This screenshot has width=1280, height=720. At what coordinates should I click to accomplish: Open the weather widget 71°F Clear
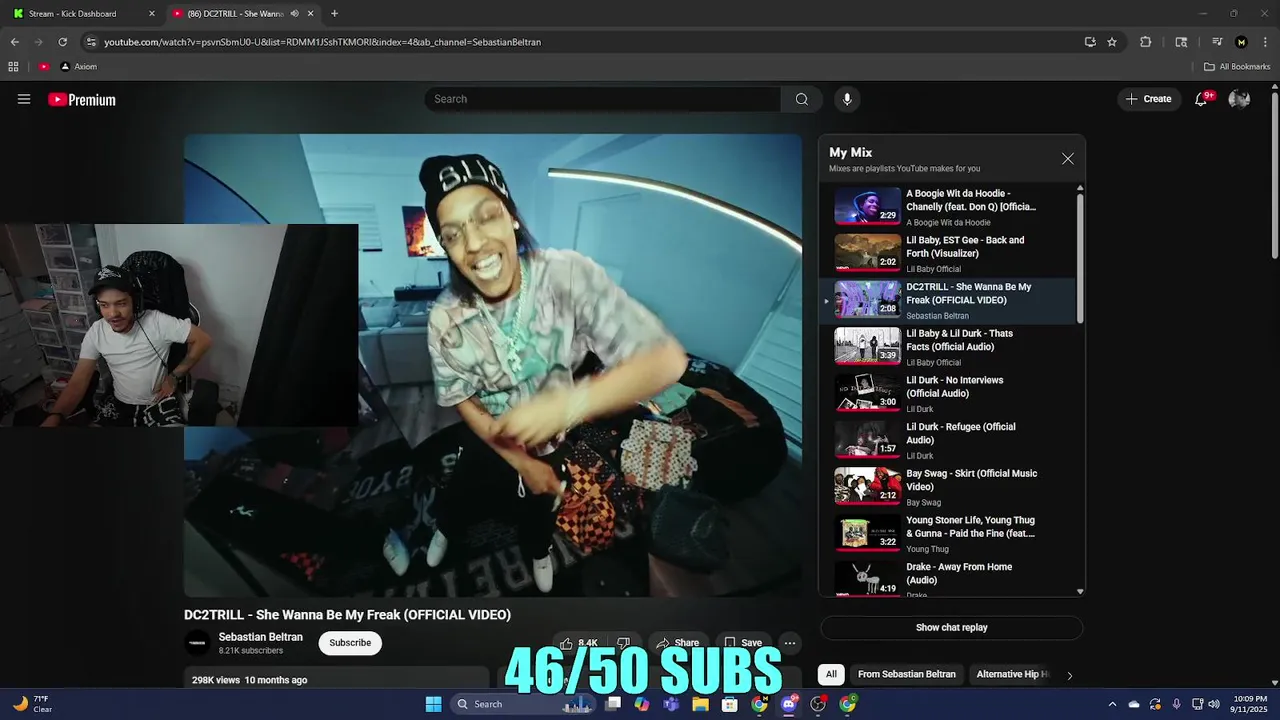[32, 704]
